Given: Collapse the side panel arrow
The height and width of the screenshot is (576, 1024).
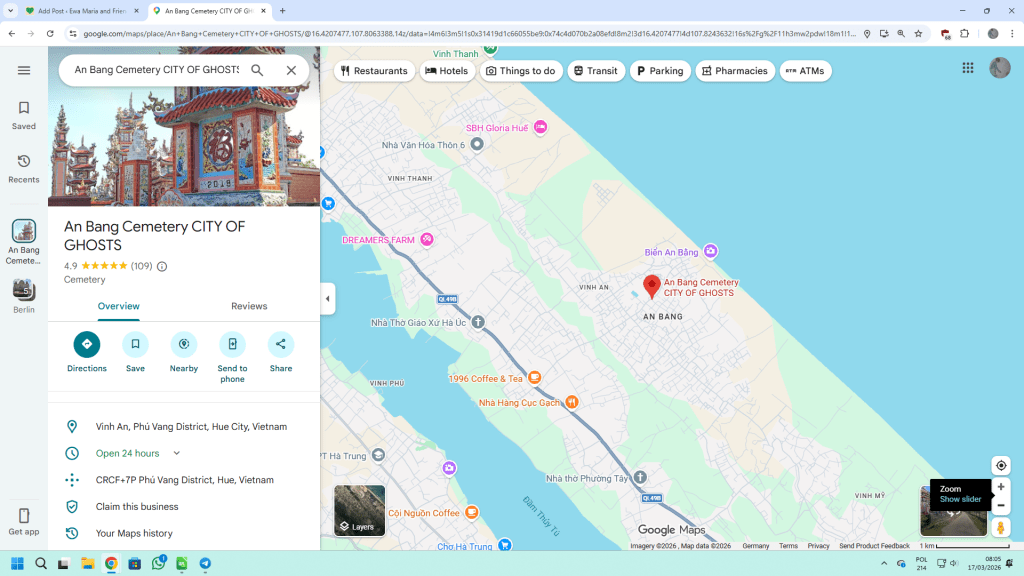Looking at the screenshot, I should pos(328,298).
